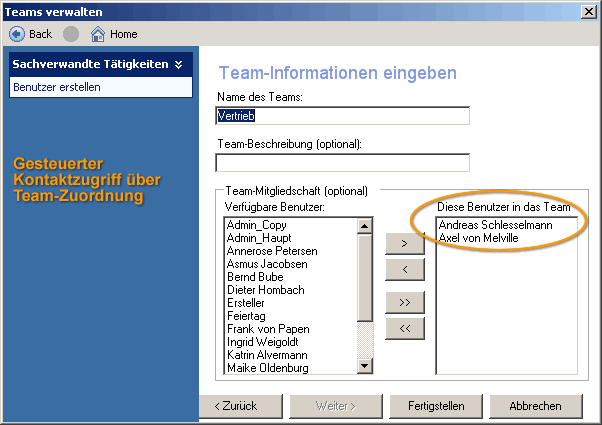Add selected user with single right arrow button
602x425 pixels.
(404, 243)
